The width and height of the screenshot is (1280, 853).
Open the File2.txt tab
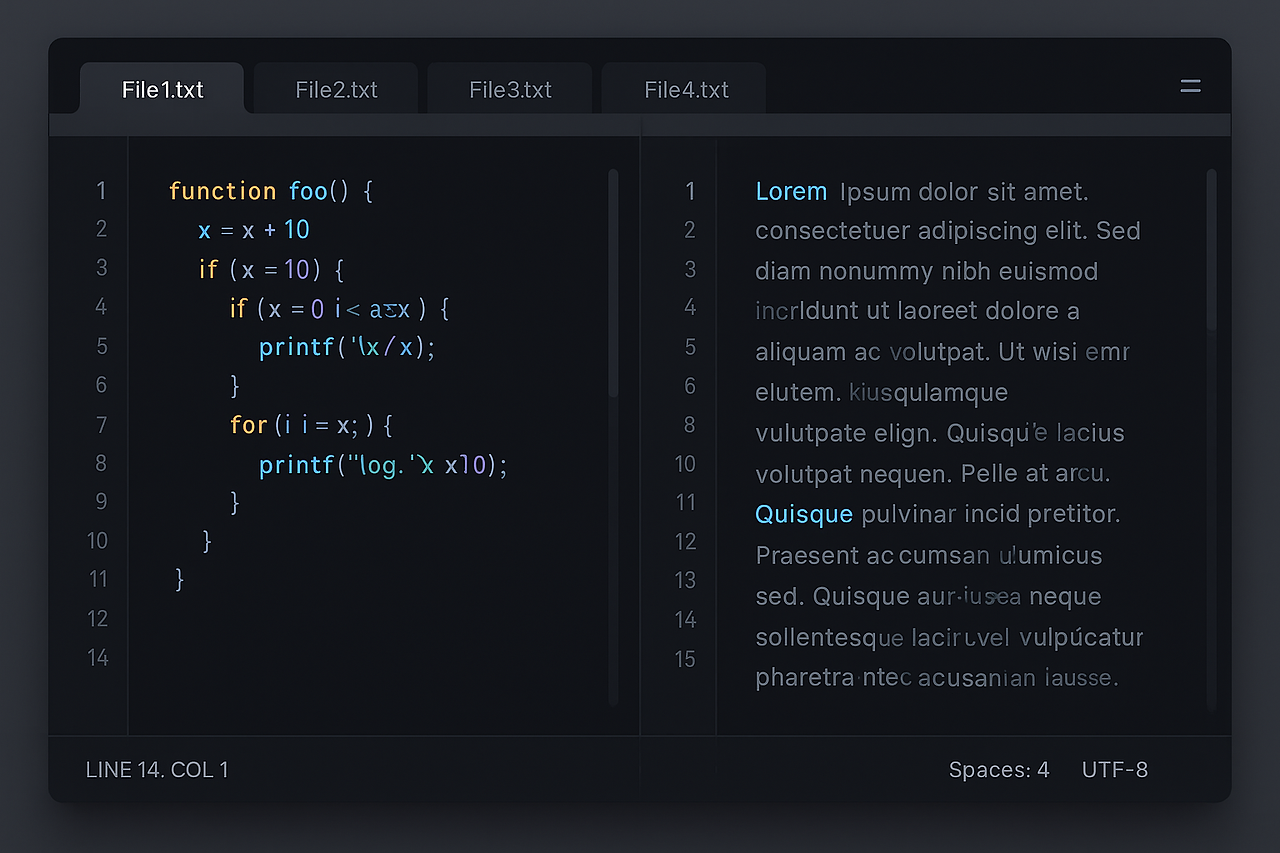point(336,89)
